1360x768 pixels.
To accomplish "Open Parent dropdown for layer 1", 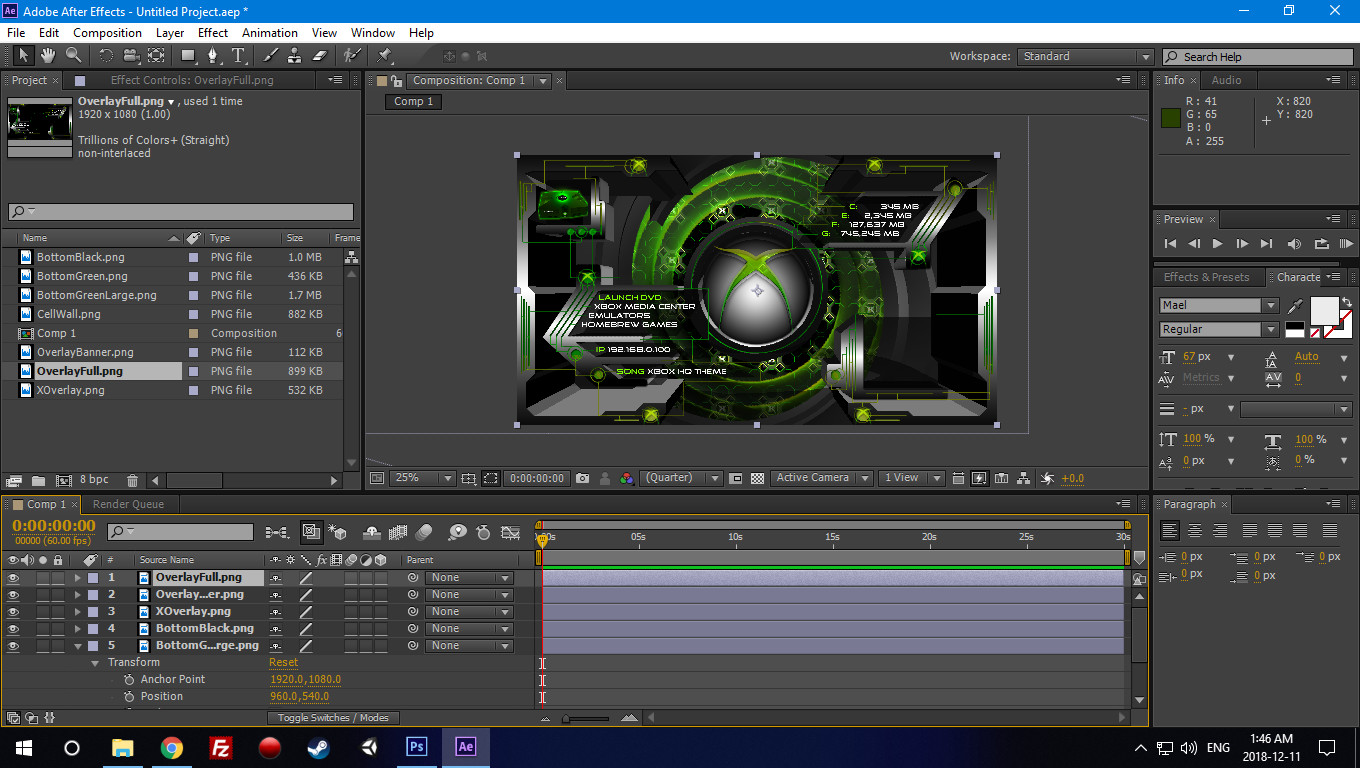I will pyautogui.click(x=470, y=578).
